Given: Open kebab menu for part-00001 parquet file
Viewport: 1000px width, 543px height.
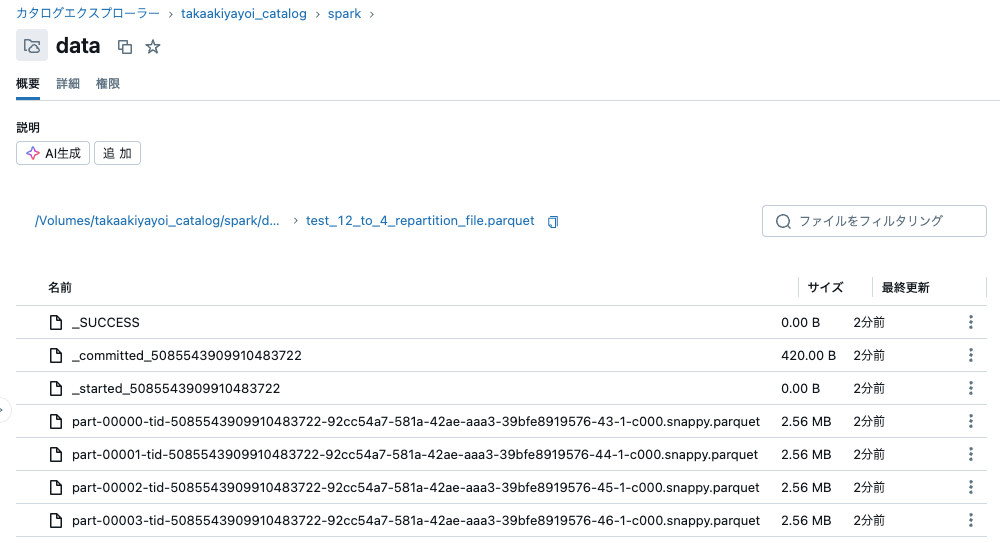Looking at the screenshot, I should 971,454.
